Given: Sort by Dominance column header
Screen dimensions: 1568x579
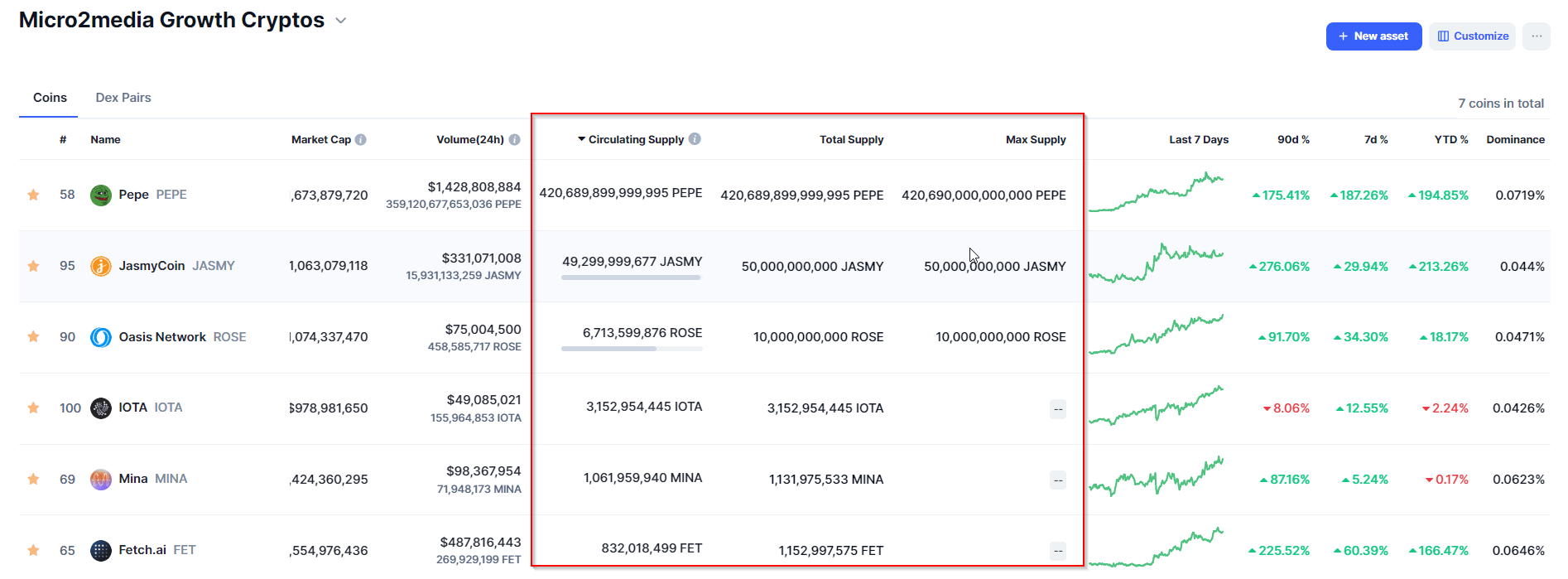Looking at the screenshot, I should point(1516,139).
